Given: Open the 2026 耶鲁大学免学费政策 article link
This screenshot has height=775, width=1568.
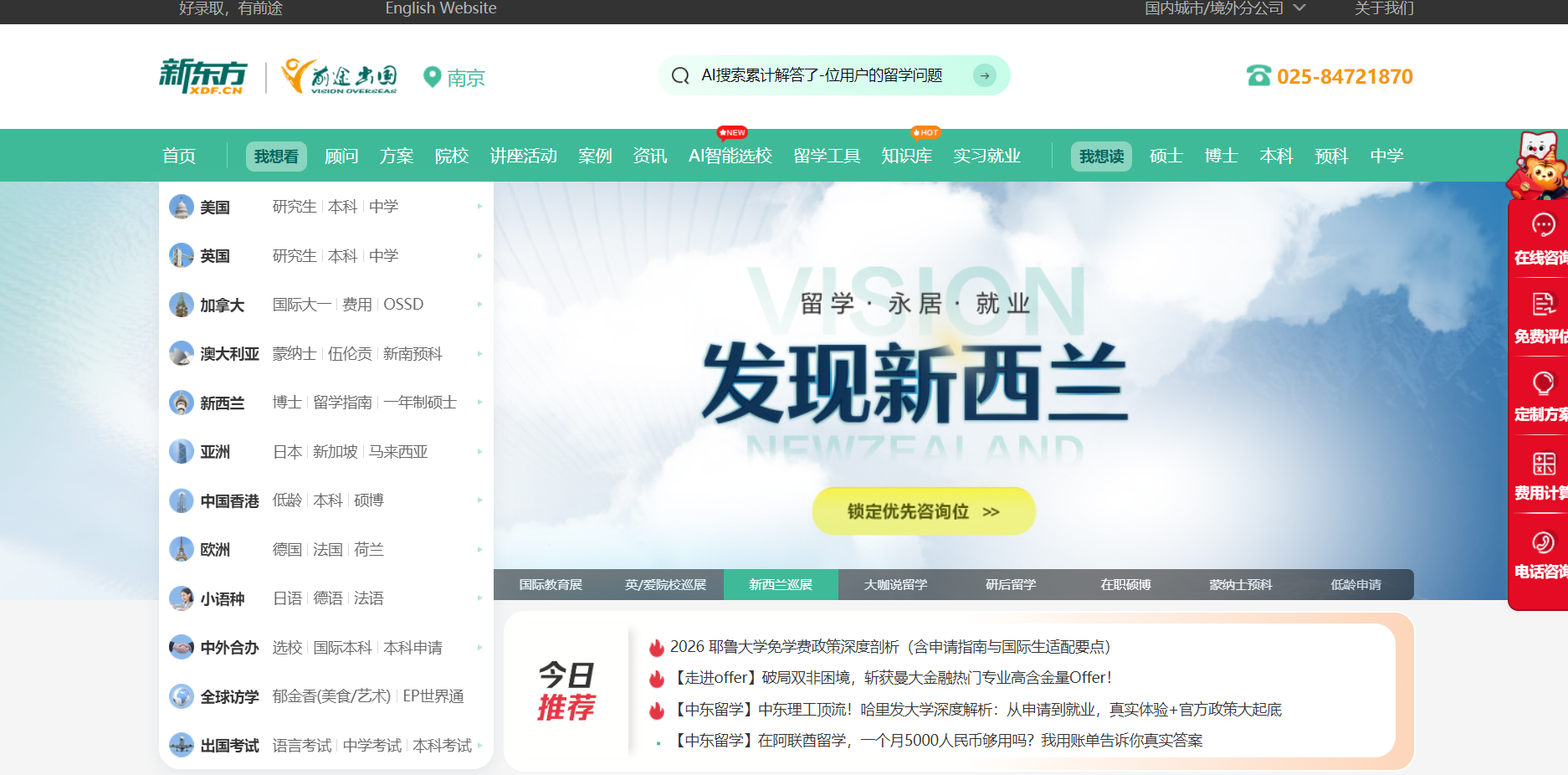Looking at the screenshot, I should 889,647.
